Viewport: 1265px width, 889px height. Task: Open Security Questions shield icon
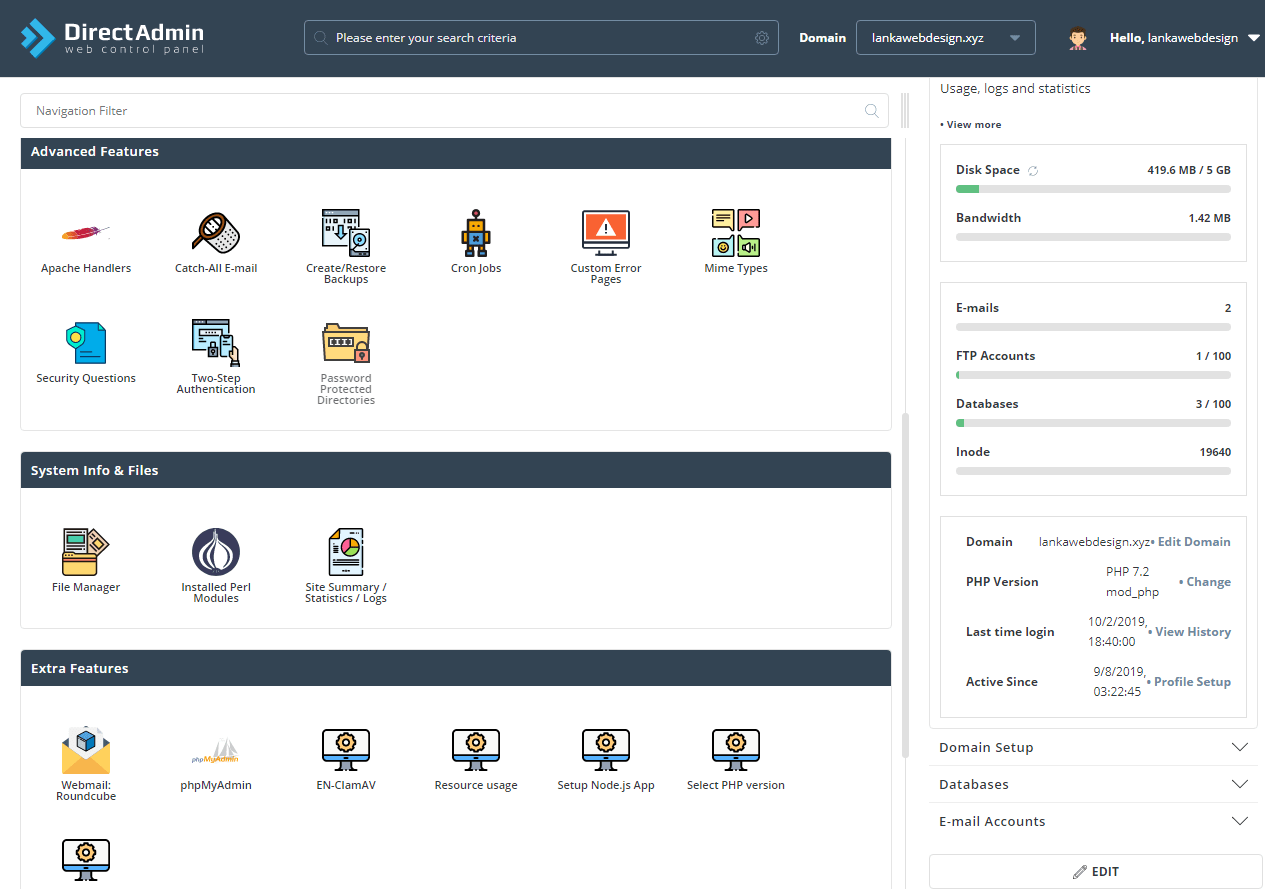(x=86, y=343)
